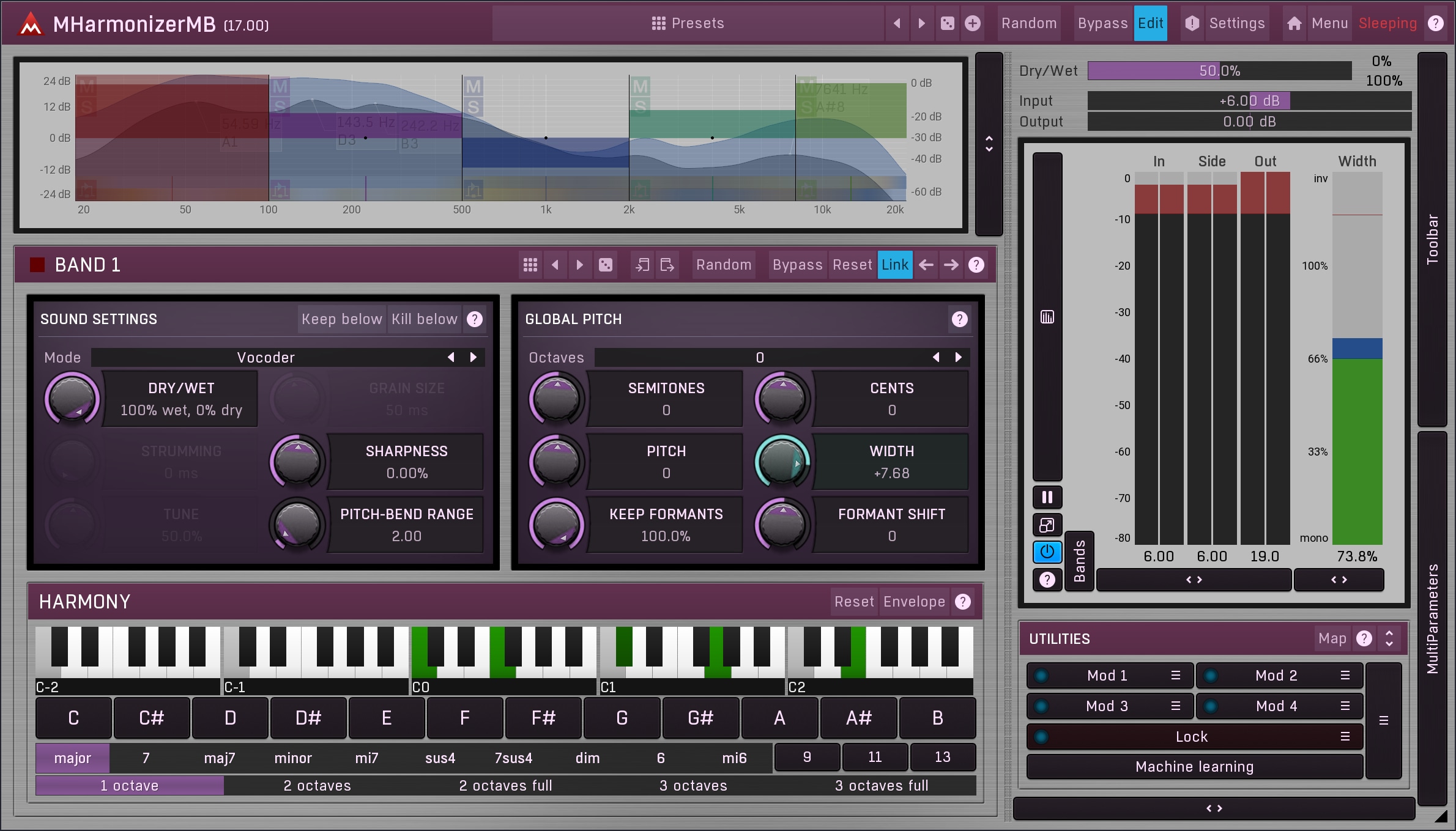This screenshot has width=1456, height=831.
Task: Select the minor chord type
Action: click(293, 758)
